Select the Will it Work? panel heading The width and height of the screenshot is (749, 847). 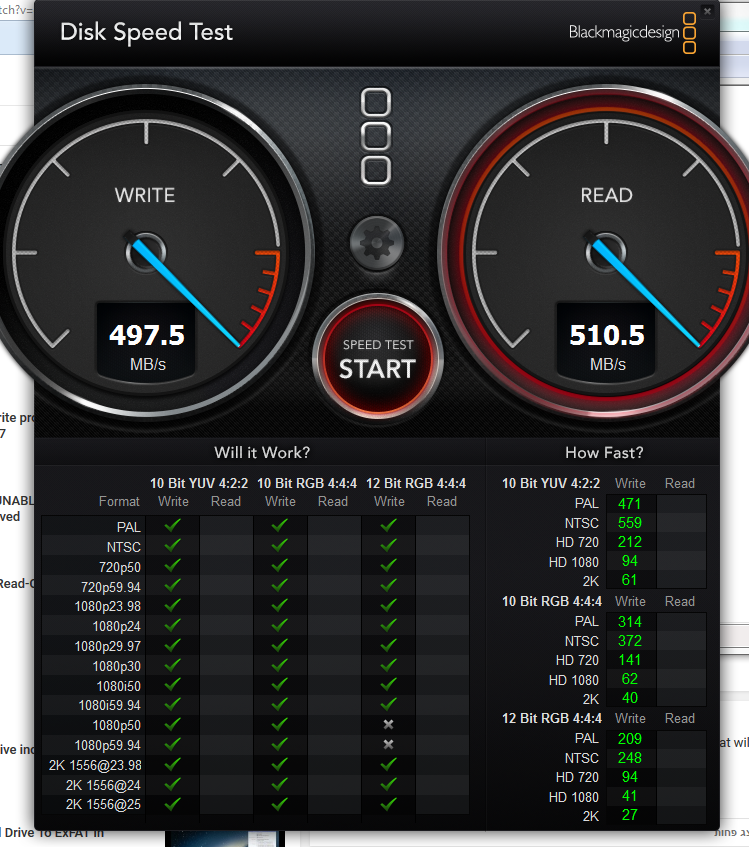[x=262, y=452]
